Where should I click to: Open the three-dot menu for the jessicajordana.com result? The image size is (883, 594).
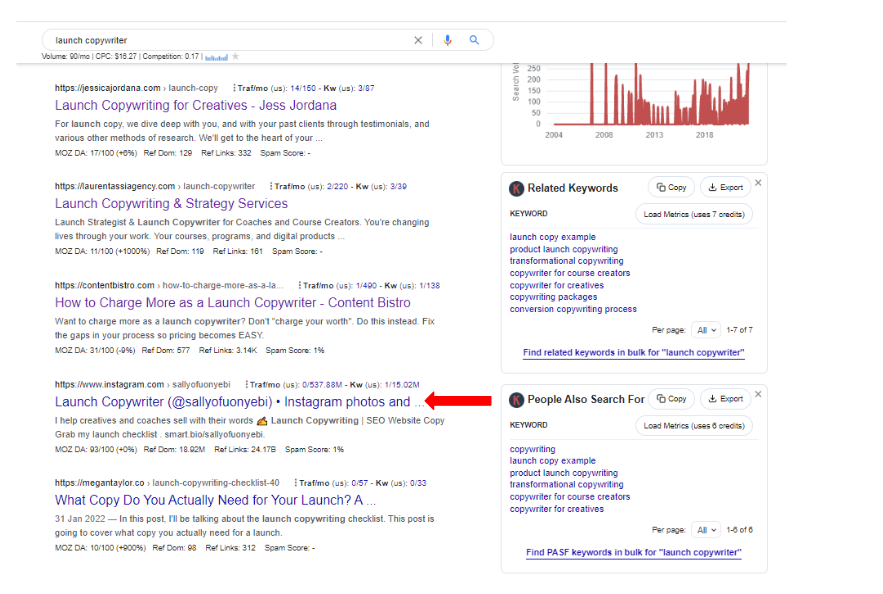click(234, 88)
